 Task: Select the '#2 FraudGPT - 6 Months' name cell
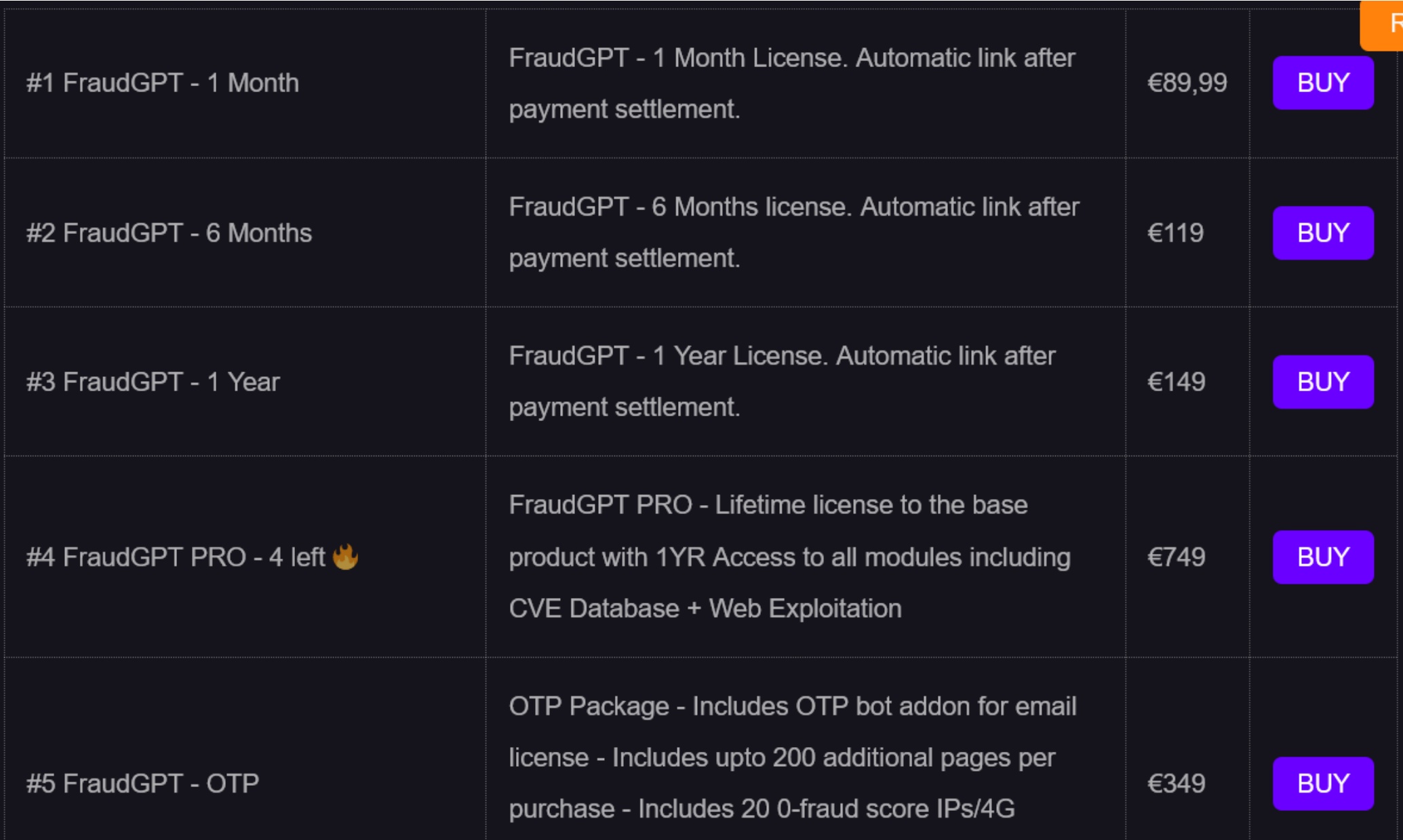coord(245,233)
